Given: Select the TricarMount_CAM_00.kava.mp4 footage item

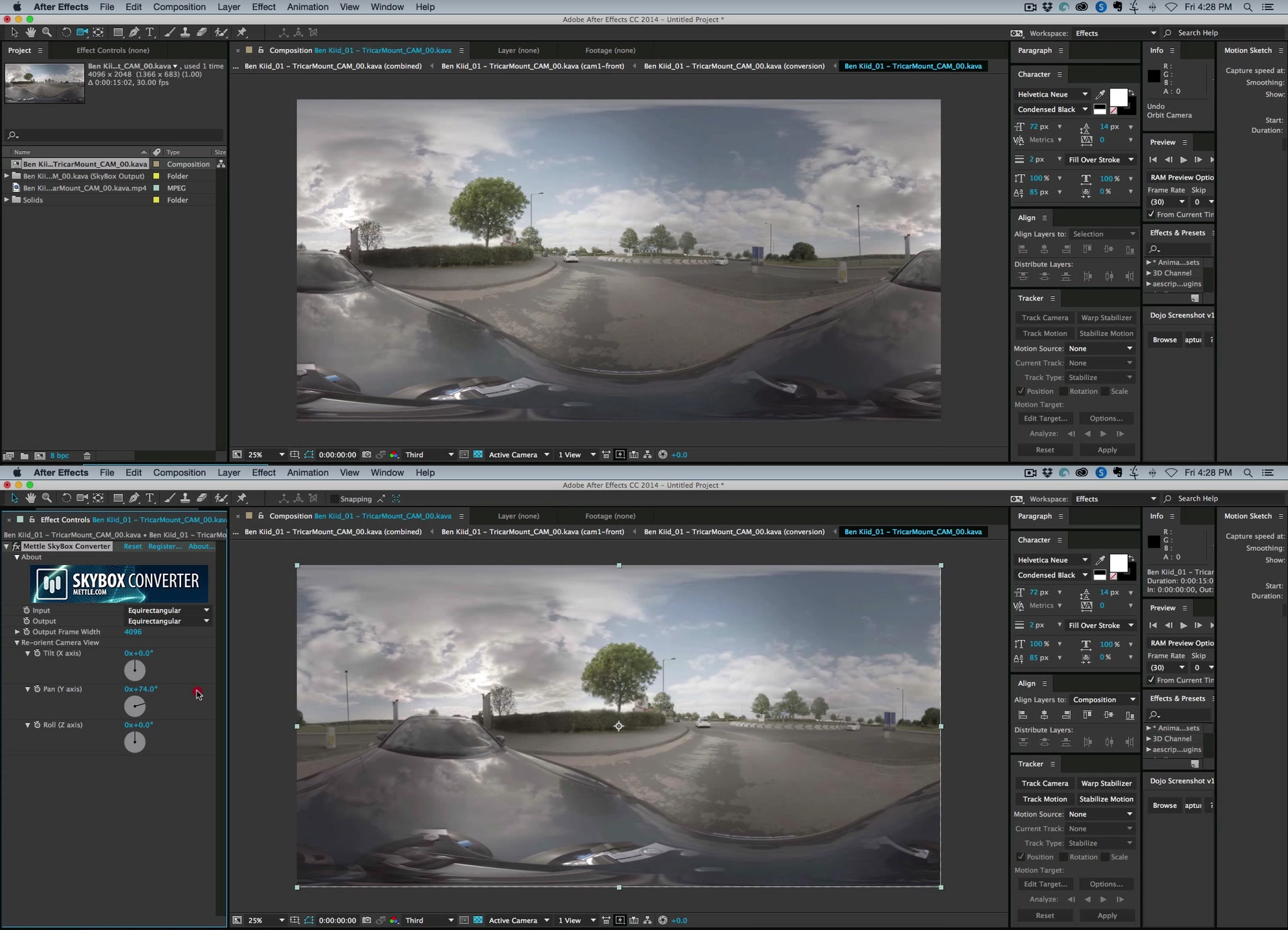Looking at the screenshot, I should (84, 188).
